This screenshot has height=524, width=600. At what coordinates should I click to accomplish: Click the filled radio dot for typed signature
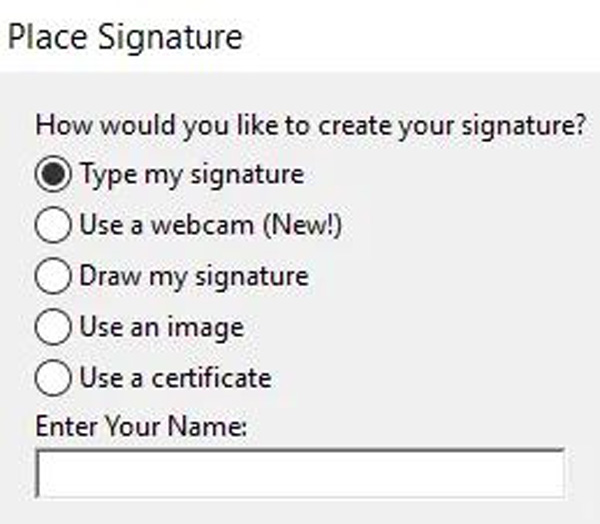pos(54,175)
